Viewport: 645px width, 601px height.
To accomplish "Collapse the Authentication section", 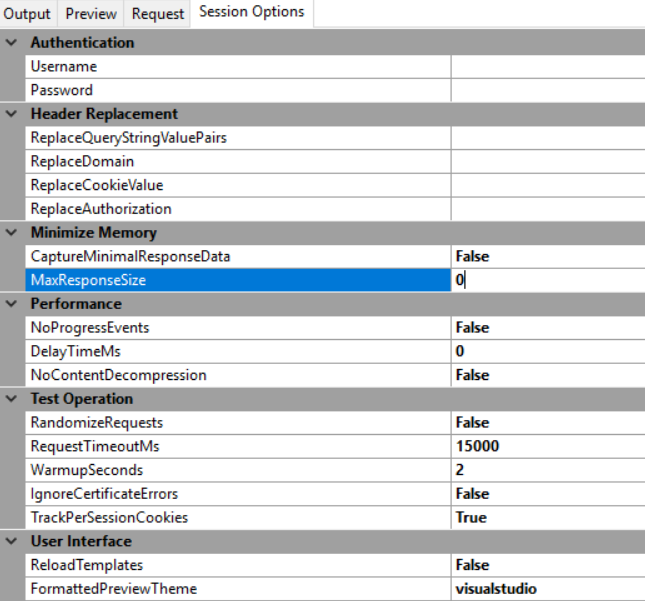I will point(12,43).
